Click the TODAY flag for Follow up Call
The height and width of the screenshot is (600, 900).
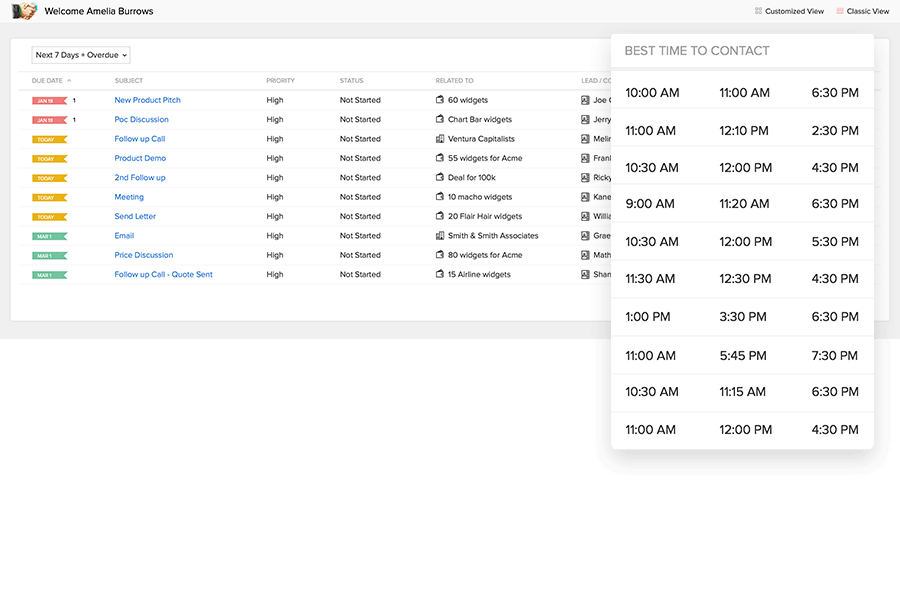(x=49, y=140)
